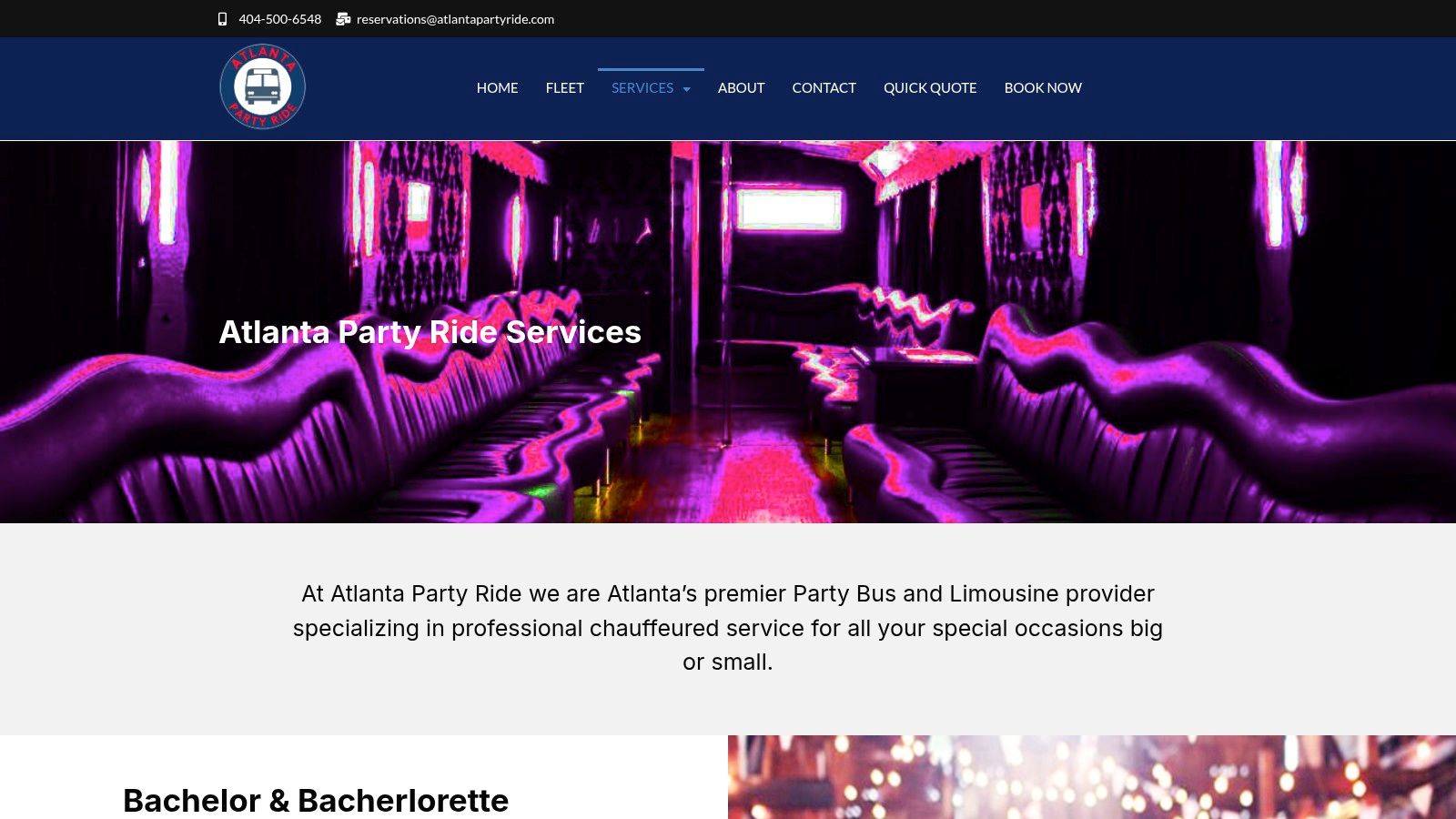The image size is (1456, 819).
Task: Click the Book Now link
Action: pyautogui.click(x=1043, y=88)
